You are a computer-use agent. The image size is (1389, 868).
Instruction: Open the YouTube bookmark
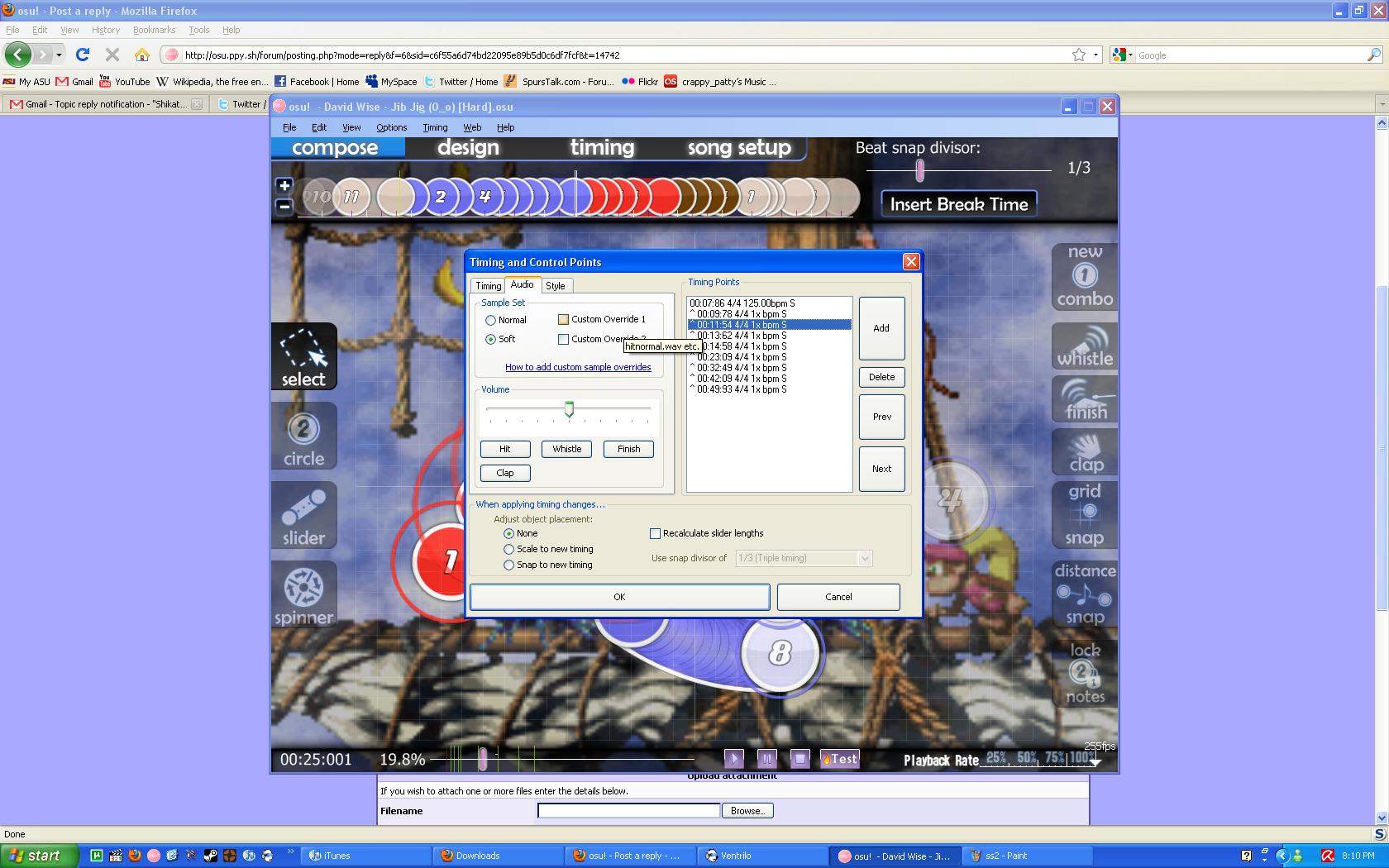(124, 81)
